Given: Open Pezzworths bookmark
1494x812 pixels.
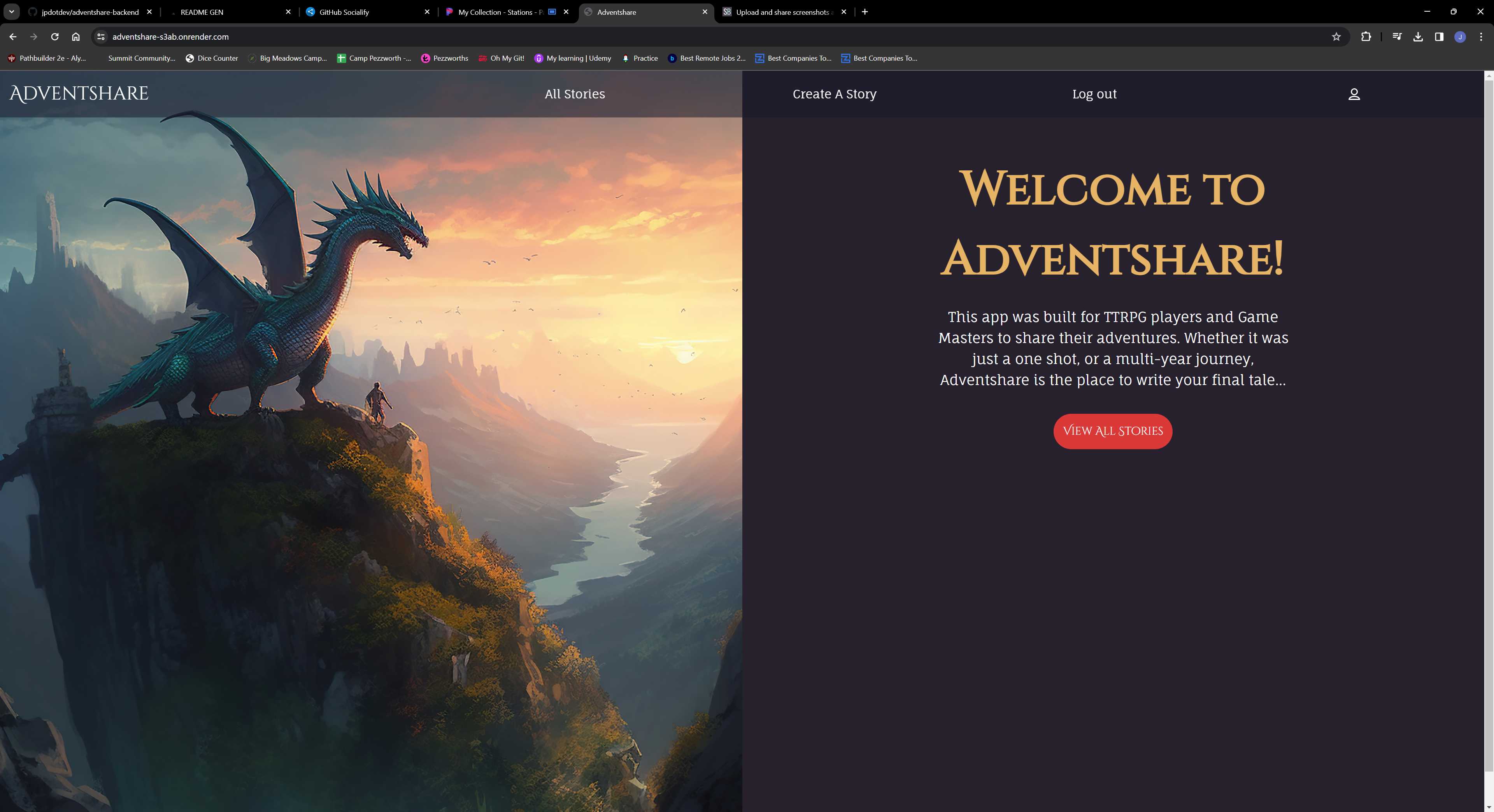Looking at the screenshot, I should [445, 58].
